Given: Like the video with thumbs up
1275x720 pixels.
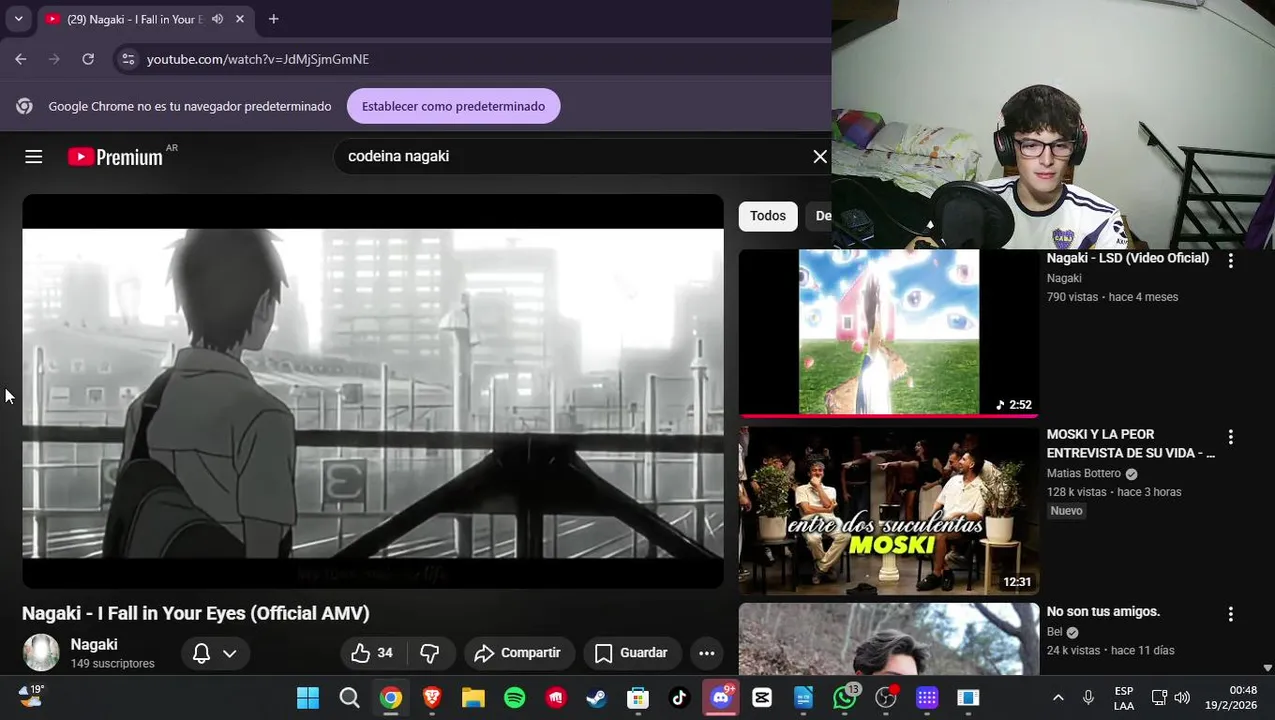Looking at the screenshot, I should (x=372, y=653).
